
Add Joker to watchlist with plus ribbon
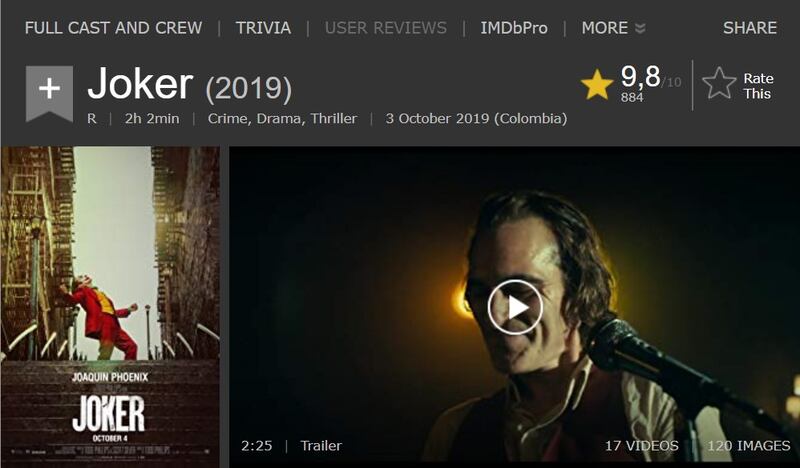pyautogui.click(x=49, y=92)
